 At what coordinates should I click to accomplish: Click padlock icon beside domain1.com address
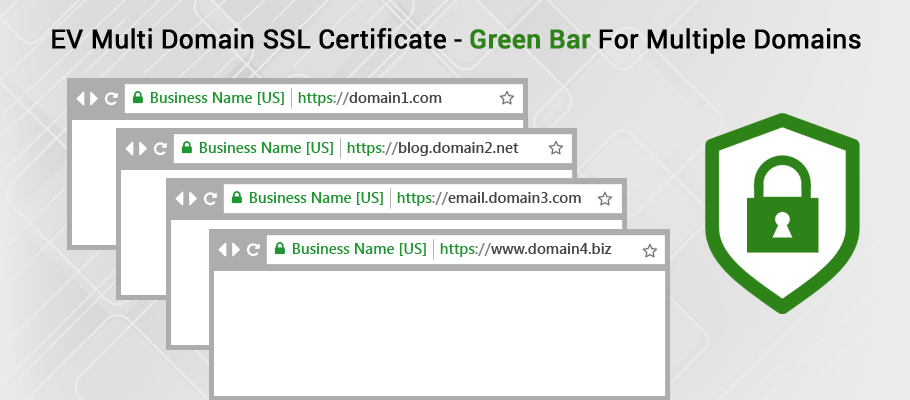click(138, 98)
